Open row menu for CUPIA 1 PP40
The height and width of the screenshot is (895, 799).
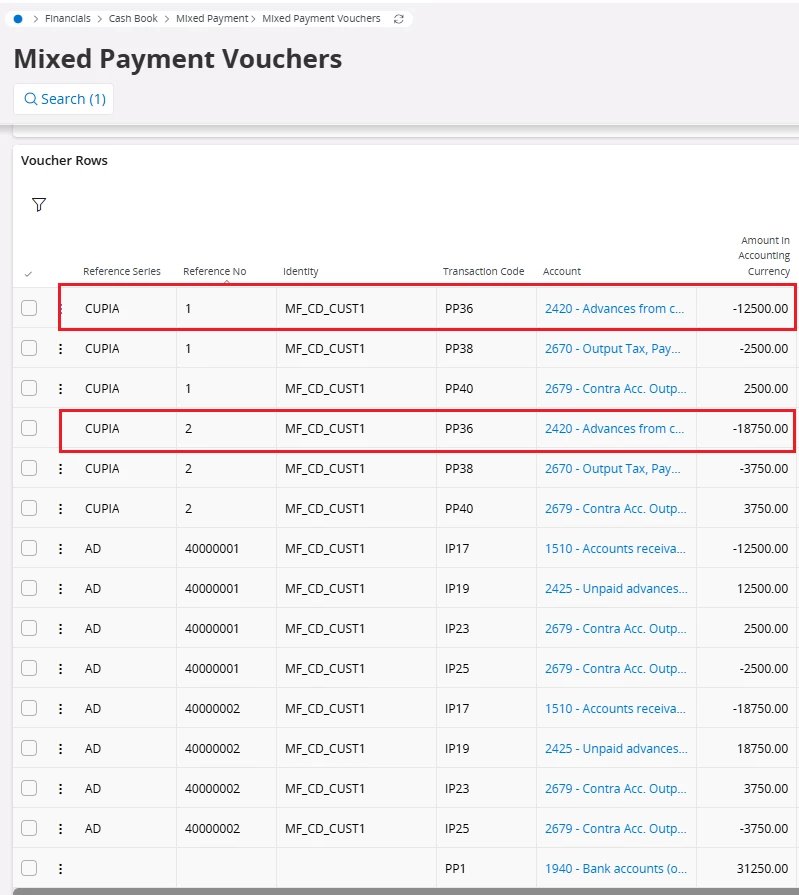[60, 389]
